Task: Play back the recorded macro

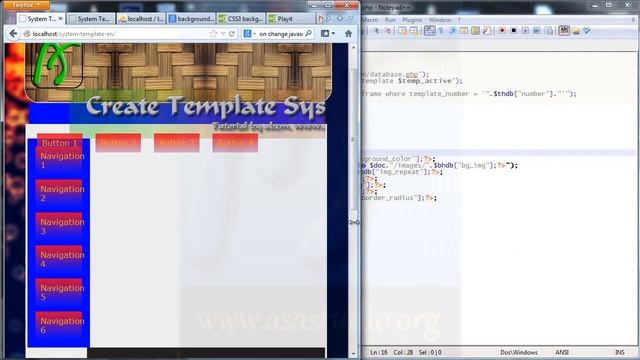Action: (525, 31)
